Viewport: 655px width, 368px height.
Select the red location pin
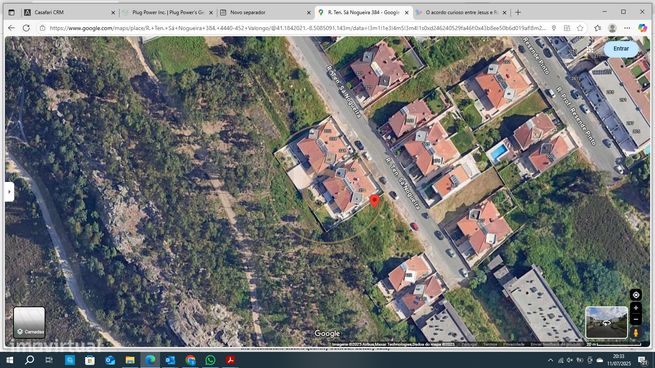click(375, 200)
